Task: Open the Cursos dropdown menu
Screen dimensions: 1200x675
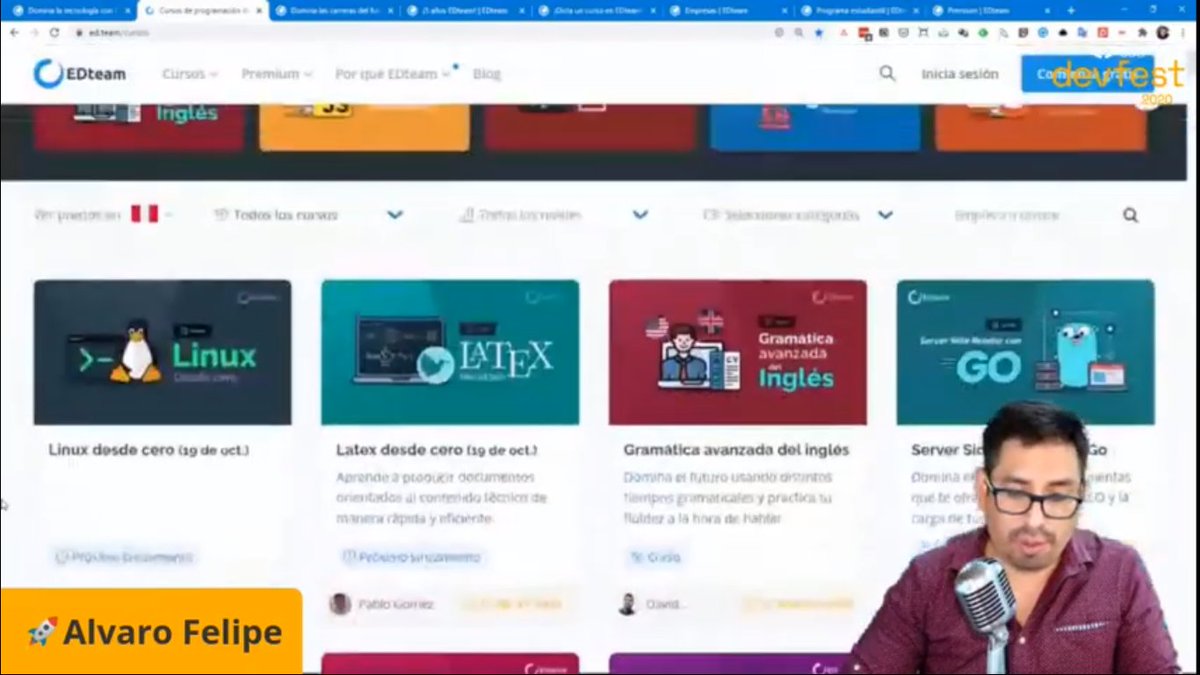Action: (190, 74)
